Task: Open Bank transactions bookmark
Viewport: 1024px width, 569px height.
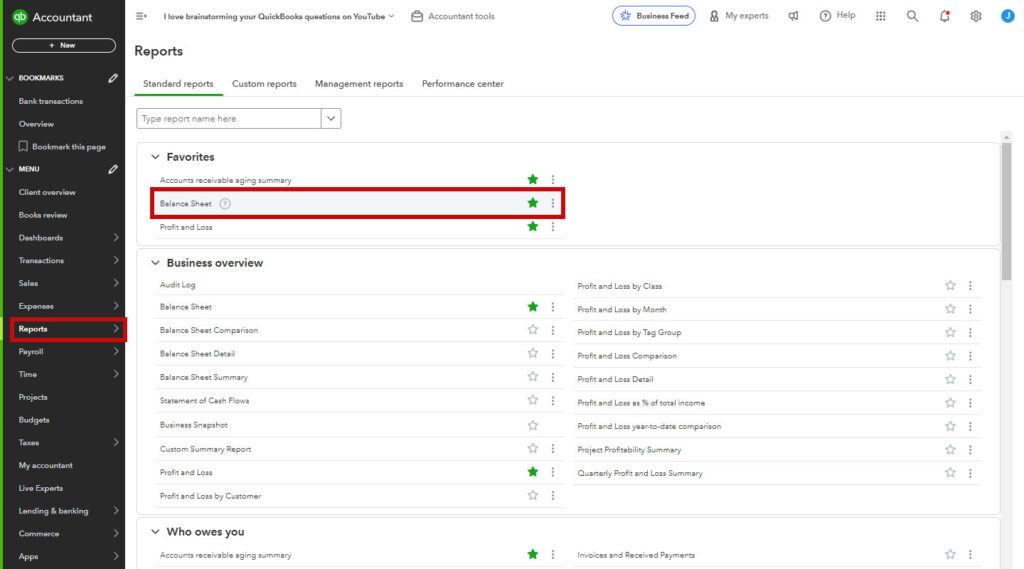Action: pos(51,101)
